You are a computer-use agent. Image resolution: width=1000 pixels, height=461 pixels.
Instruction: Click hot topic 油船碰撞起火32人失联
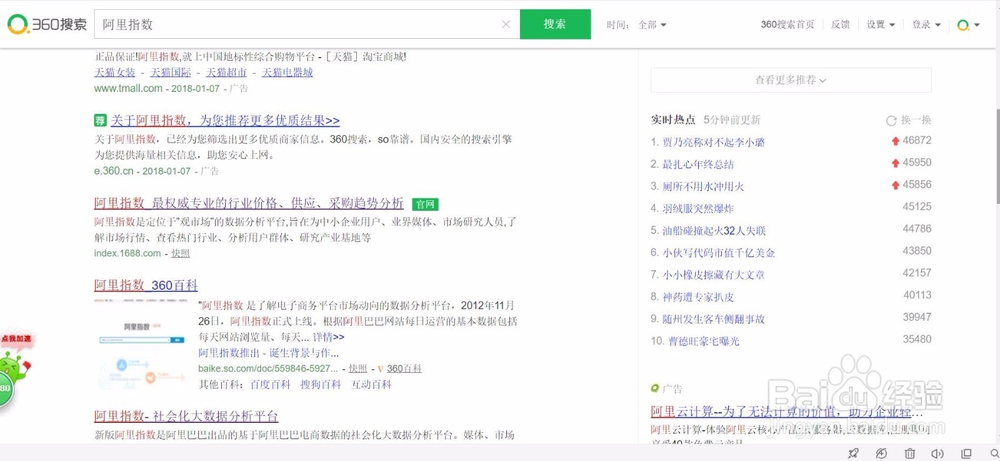click(714, 231)
